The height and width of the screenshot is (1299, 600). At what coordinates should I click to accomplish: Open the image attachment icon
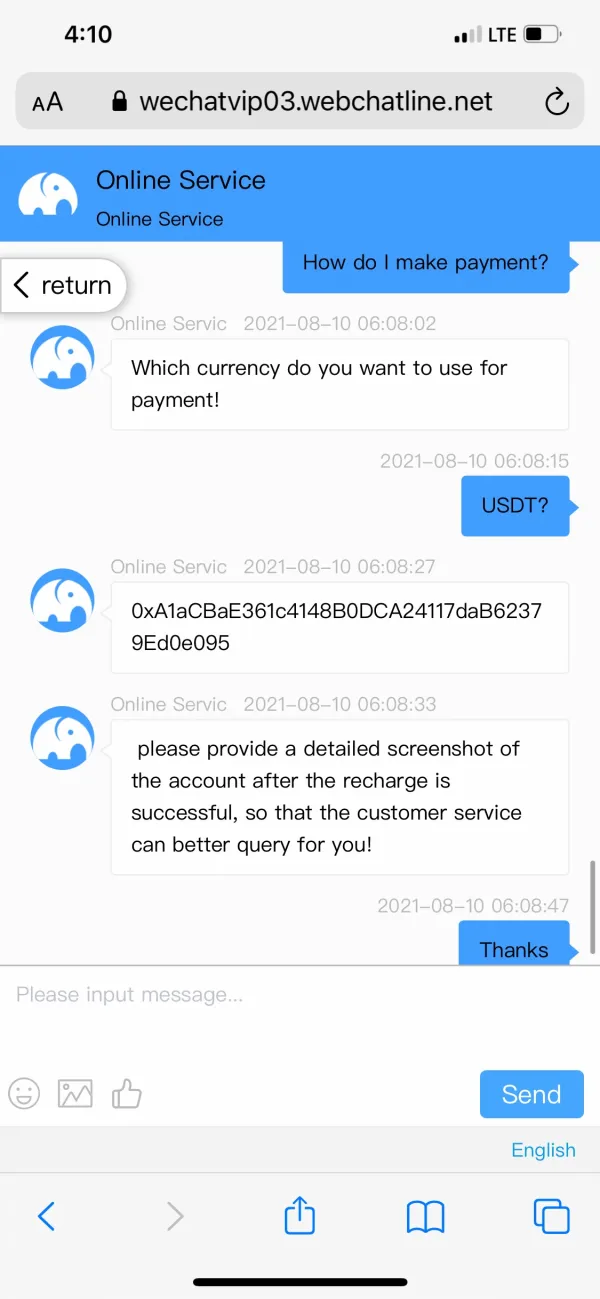[x=75, y=1093]
